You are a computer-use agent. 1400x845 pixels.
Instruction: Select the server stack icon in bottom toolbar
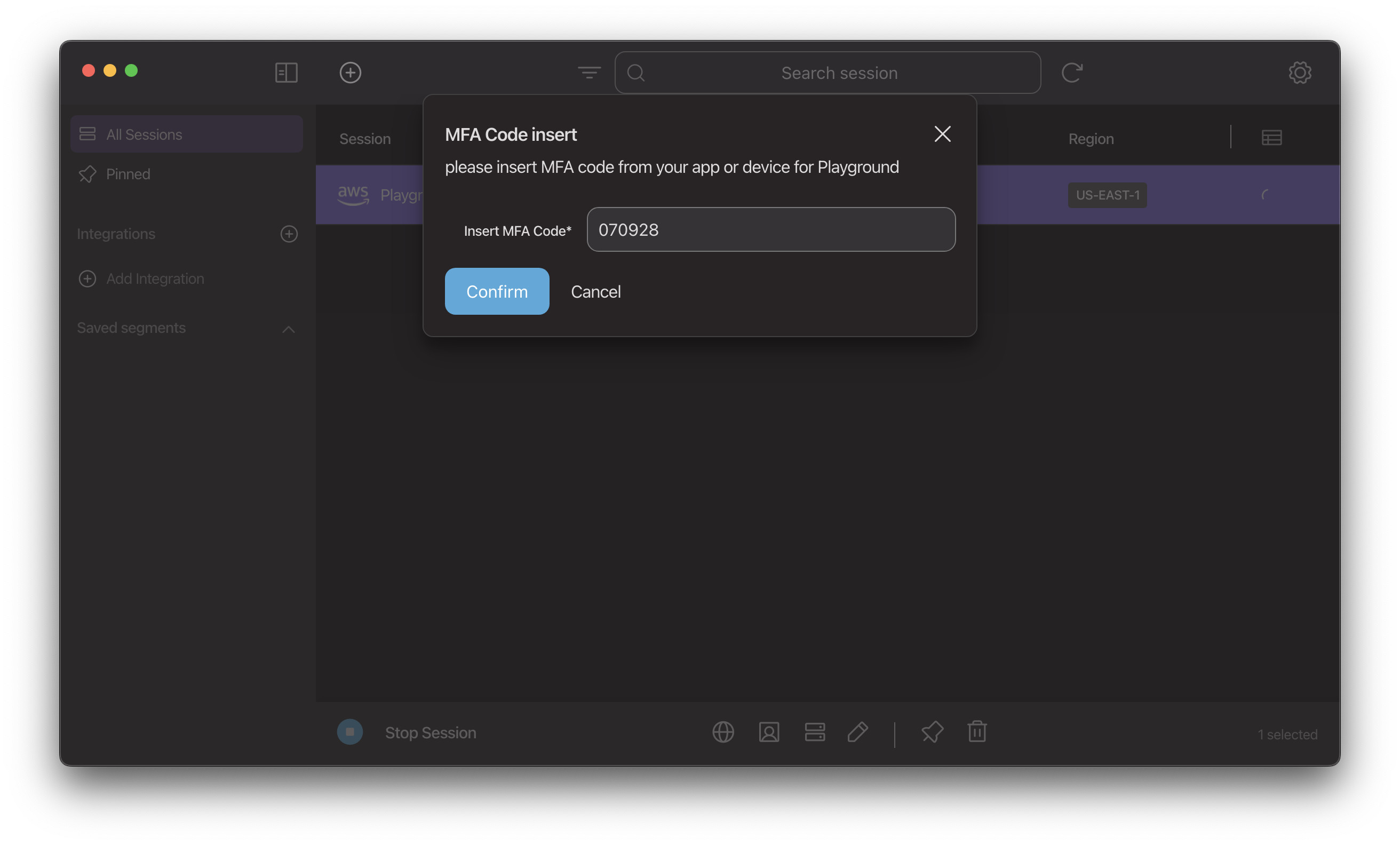[x=815, y=732]
